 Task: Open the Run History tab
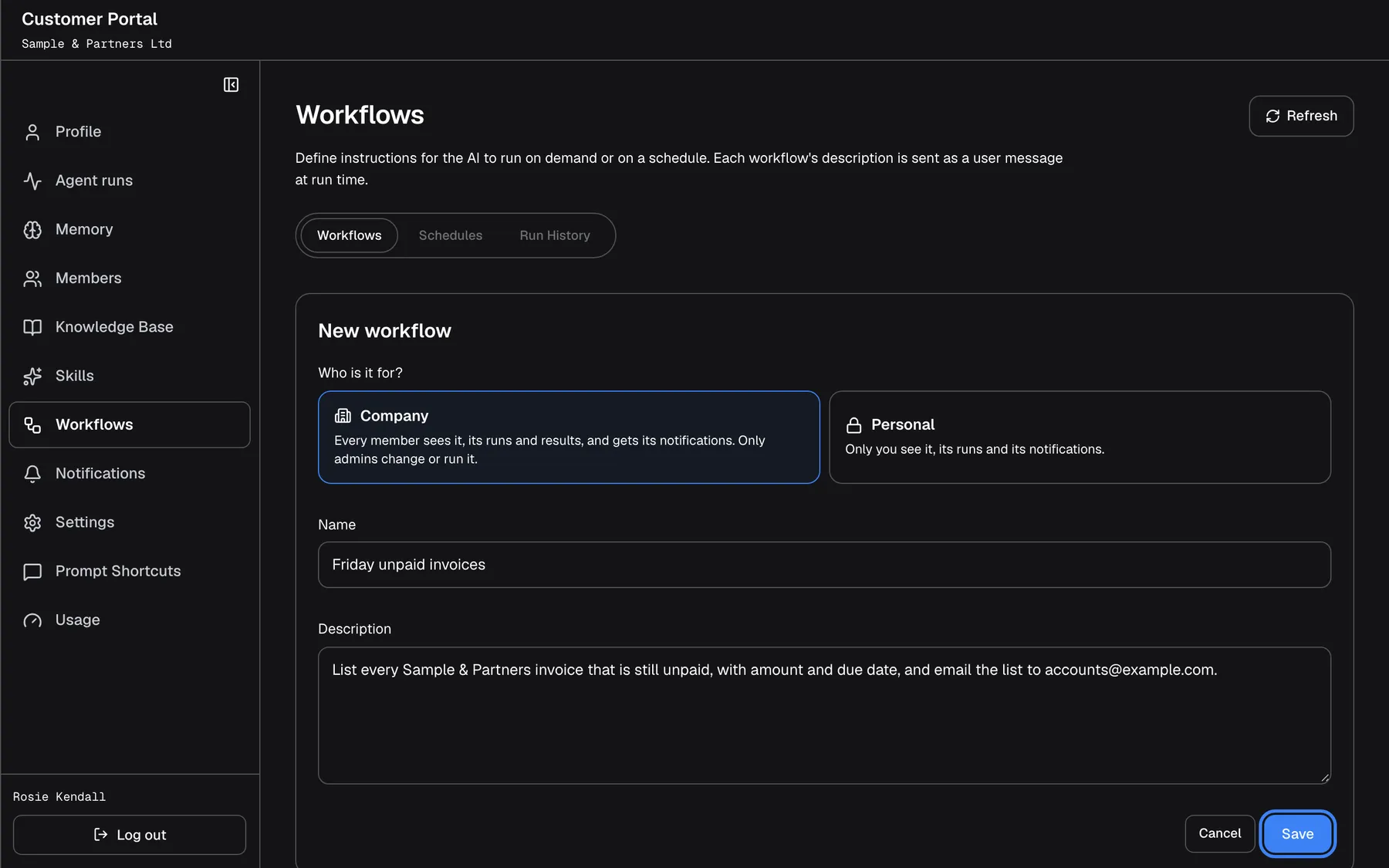click(555, 235)
